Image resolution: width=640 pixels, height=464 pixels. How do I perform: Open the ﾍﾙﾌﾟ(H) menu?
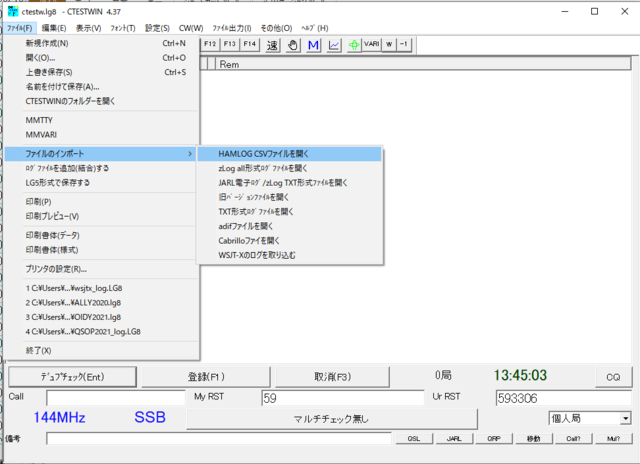tap(315, 28)
